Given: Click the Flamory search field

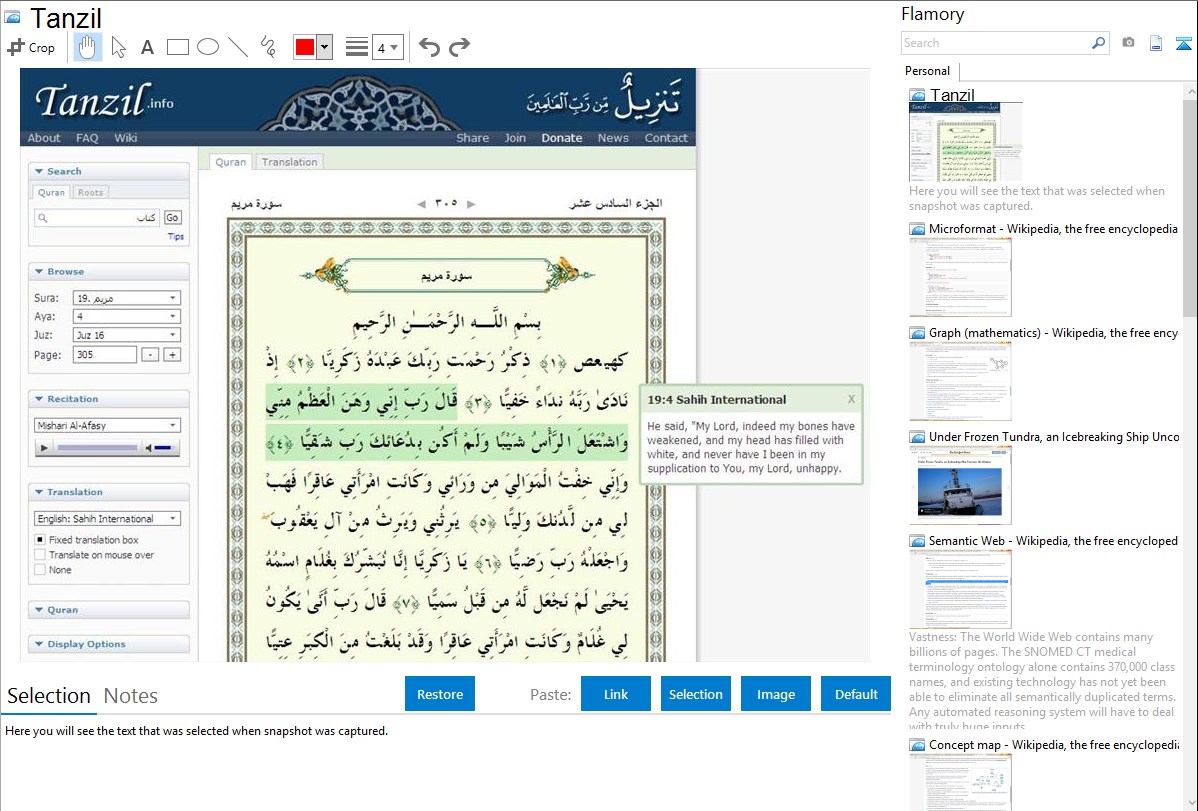Looking at the screenshot, I should click(x=995, y=43).
